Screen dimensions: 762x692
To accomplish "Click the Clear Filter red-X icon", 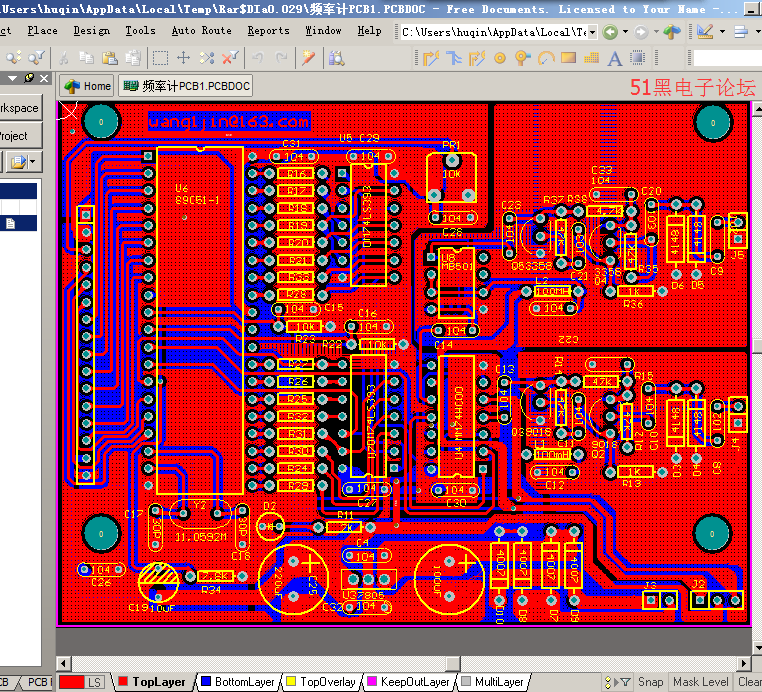I will click(230, 58).
